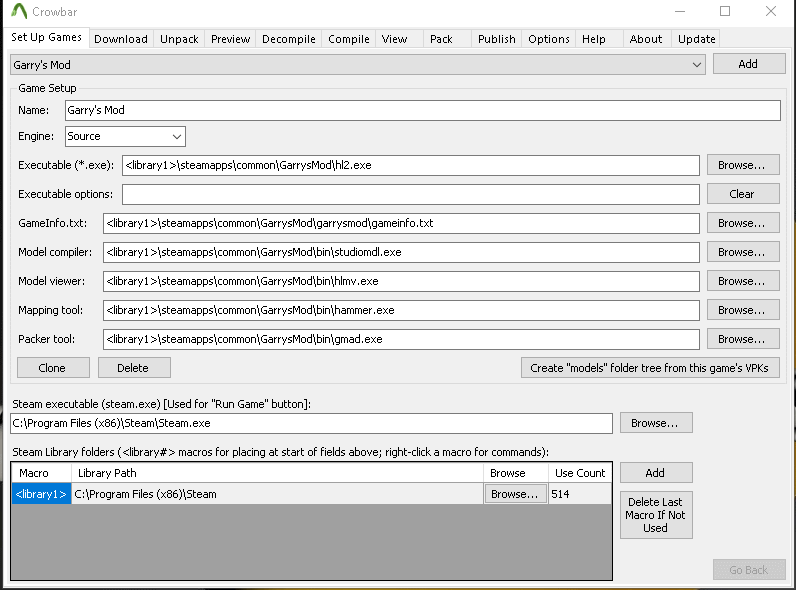This screenshot has height=590, width=796.
Task: Click the Library Path column header
Action: pos(277,473)
